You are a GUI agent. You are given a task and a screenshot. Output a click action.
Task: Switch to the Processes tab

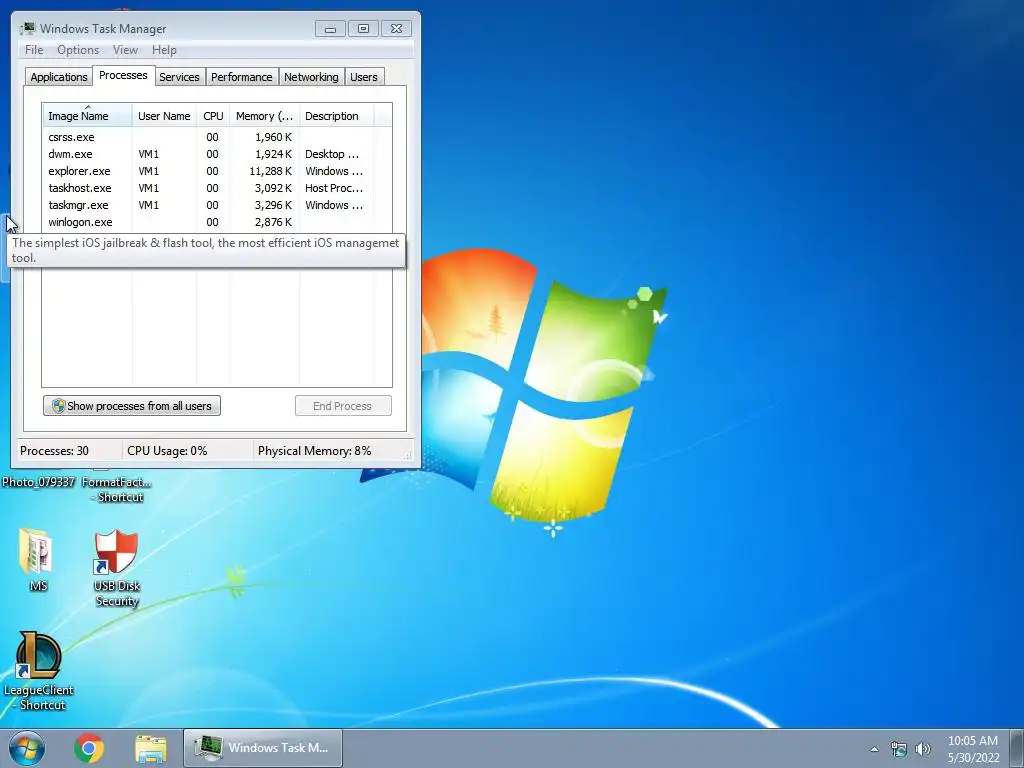coord(123,75)
